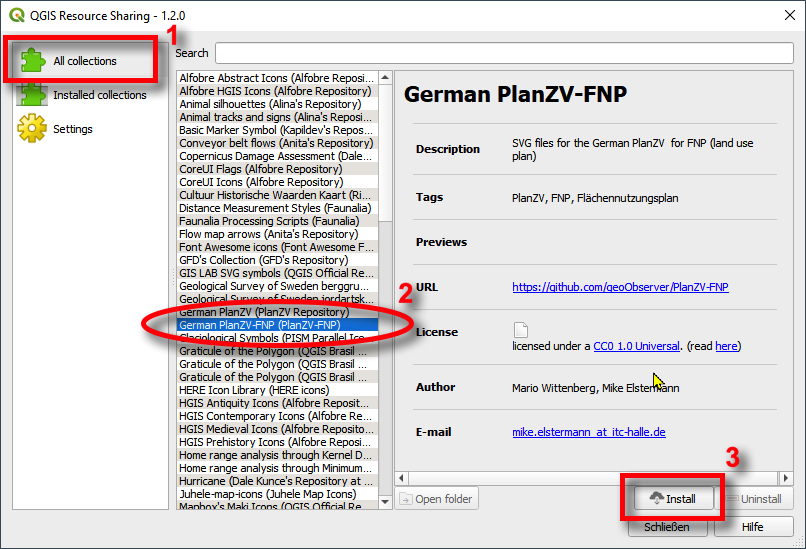Viewport: 806px width, 549px height.
Task: Select Alfobre Abstract Icons collection
Action: click(278, 78)
